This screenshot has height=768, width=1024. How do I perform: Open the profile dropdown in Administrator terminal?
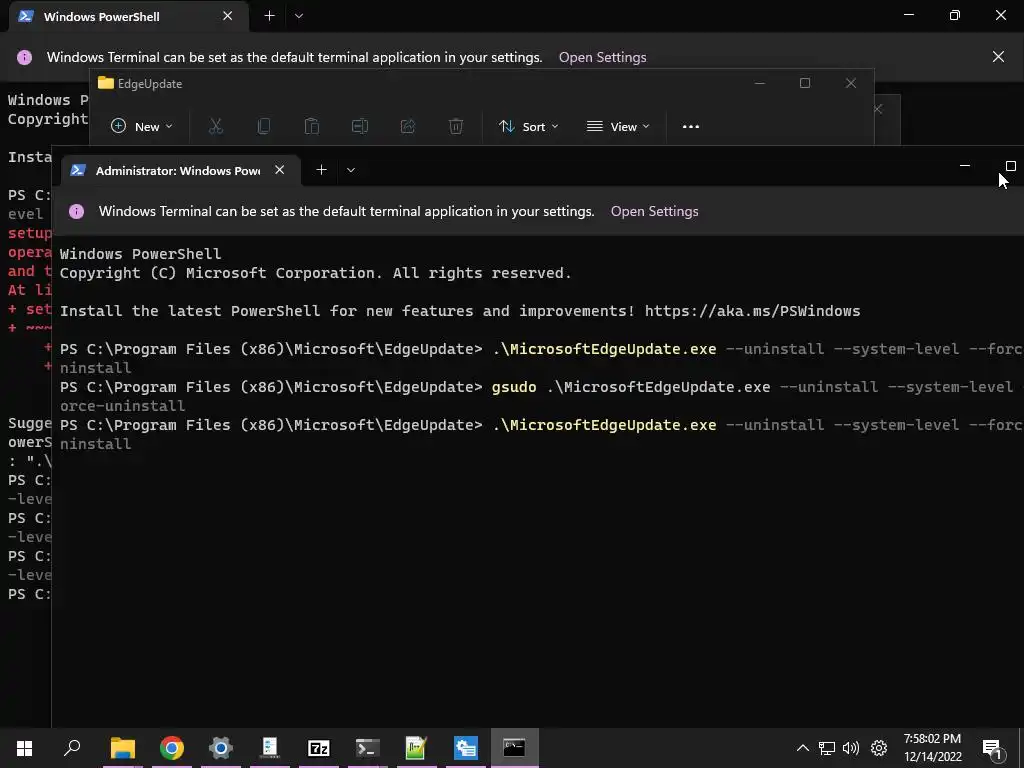coord(351,170)
